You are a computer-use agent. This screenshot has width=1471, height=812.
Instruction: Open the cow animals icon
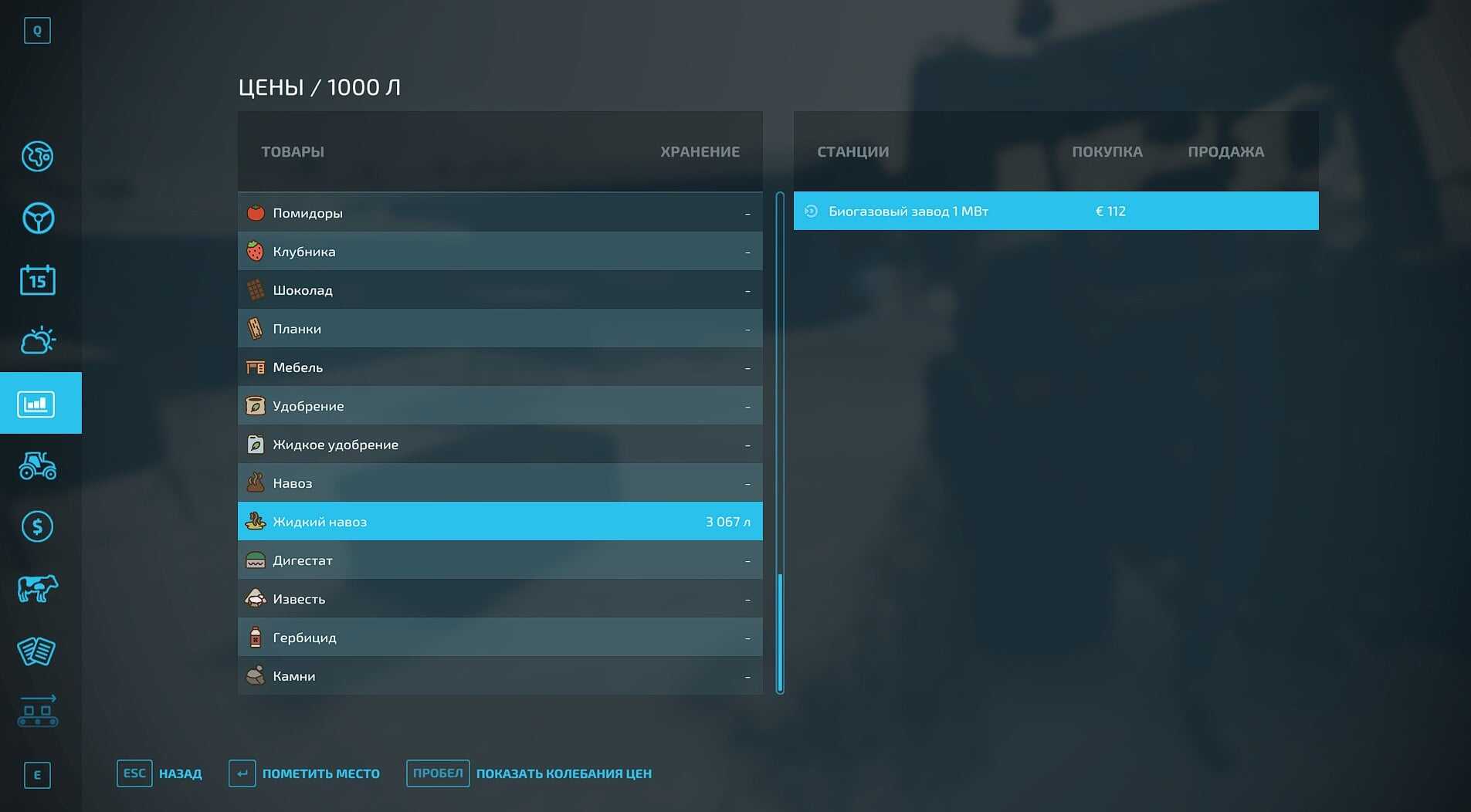pos(37,588)
